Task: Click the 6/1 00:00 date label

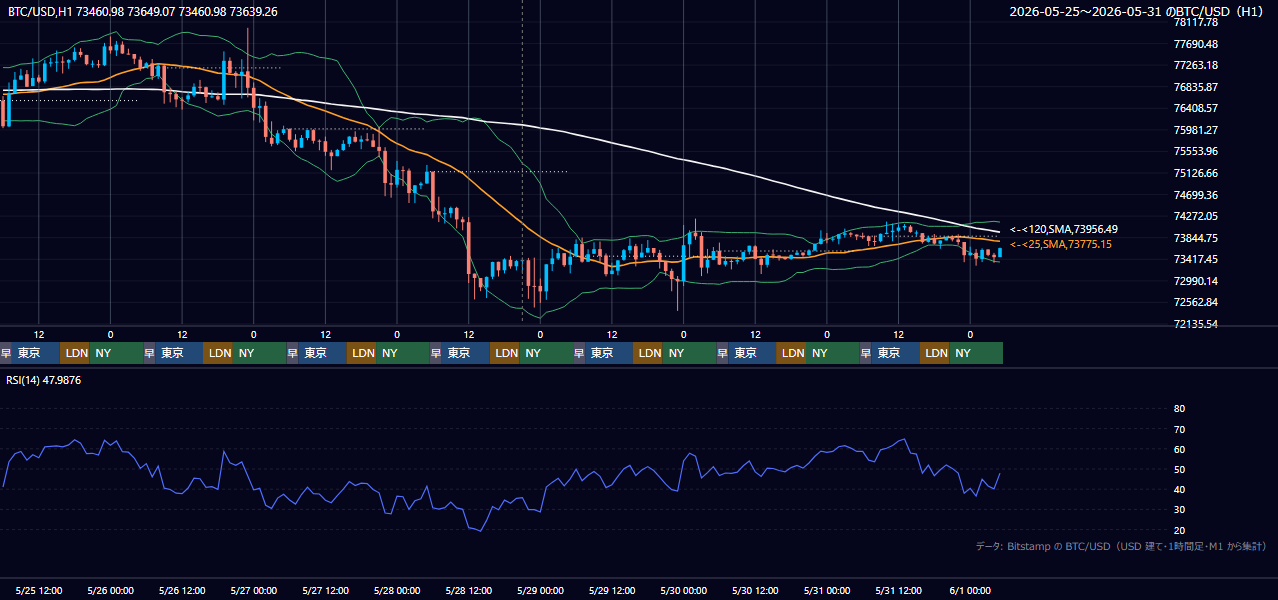Action: click(970, 590)
